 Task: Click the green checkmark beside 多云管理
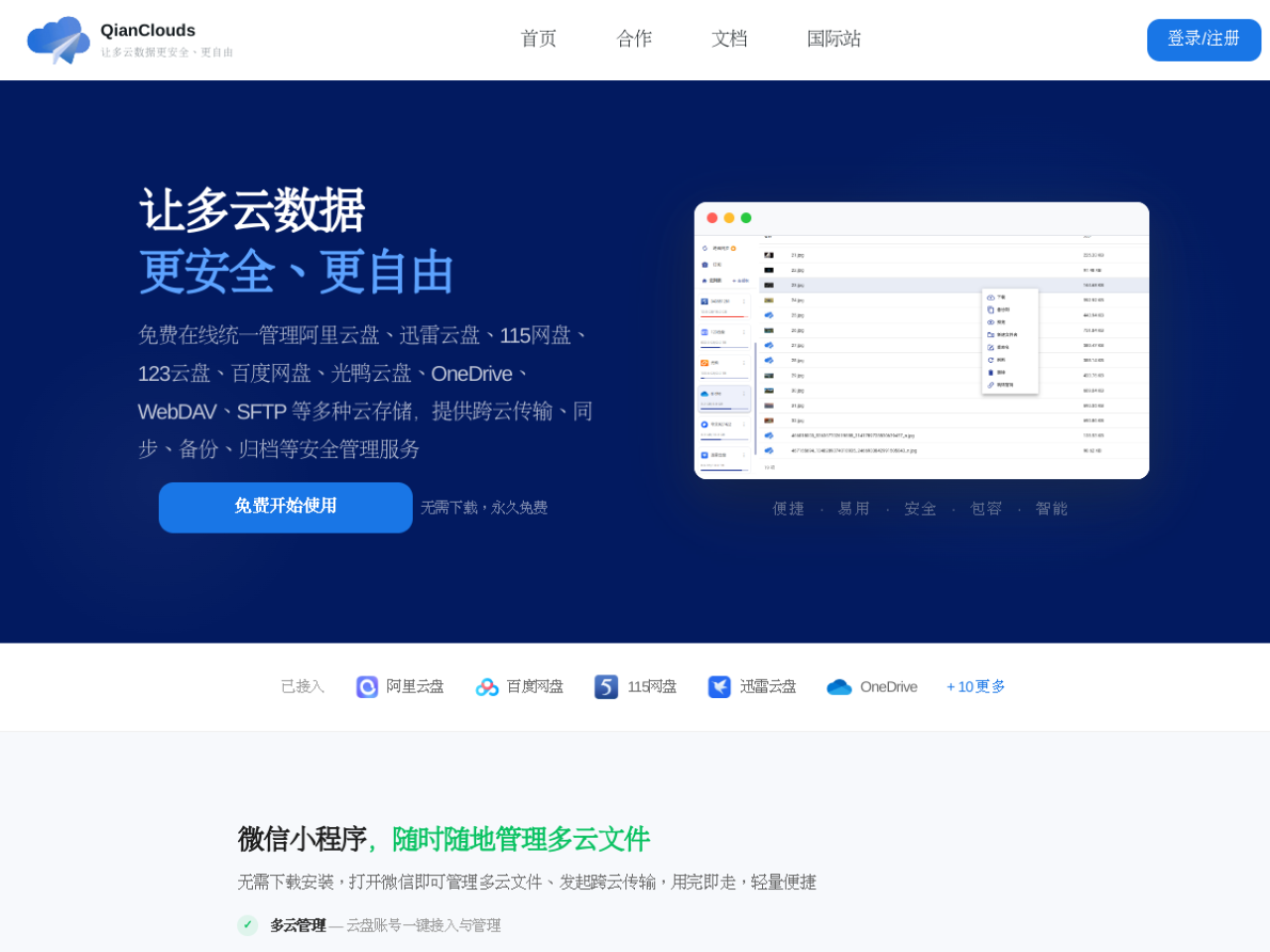(x=248, y=925)
